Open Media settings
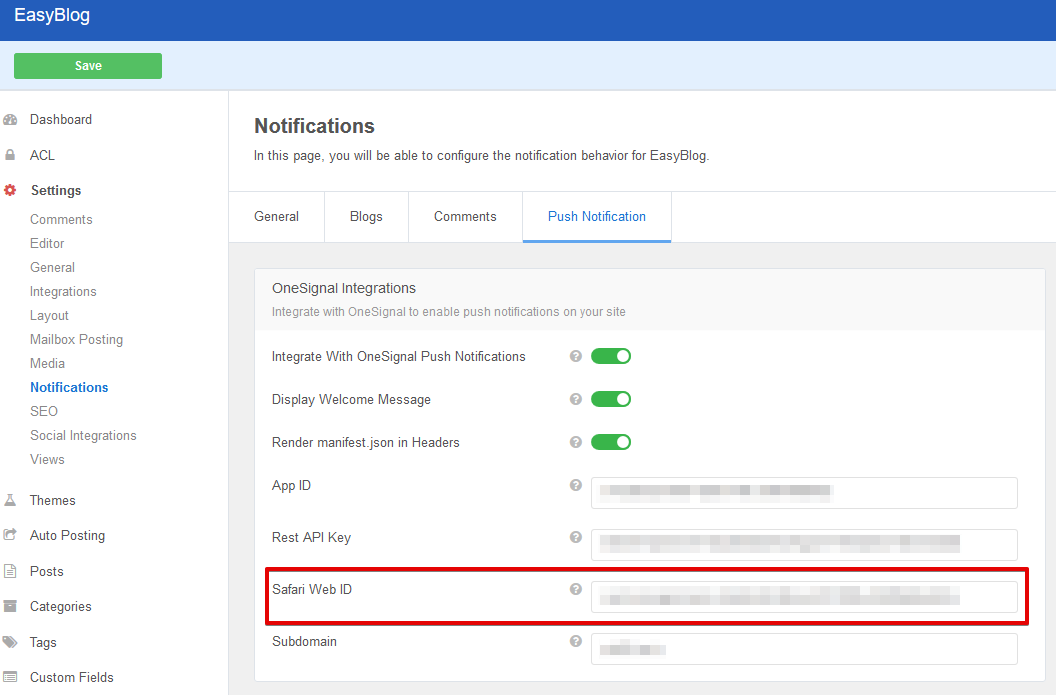The width and height of the screenshot is (1056, 695). pos(48,364)
